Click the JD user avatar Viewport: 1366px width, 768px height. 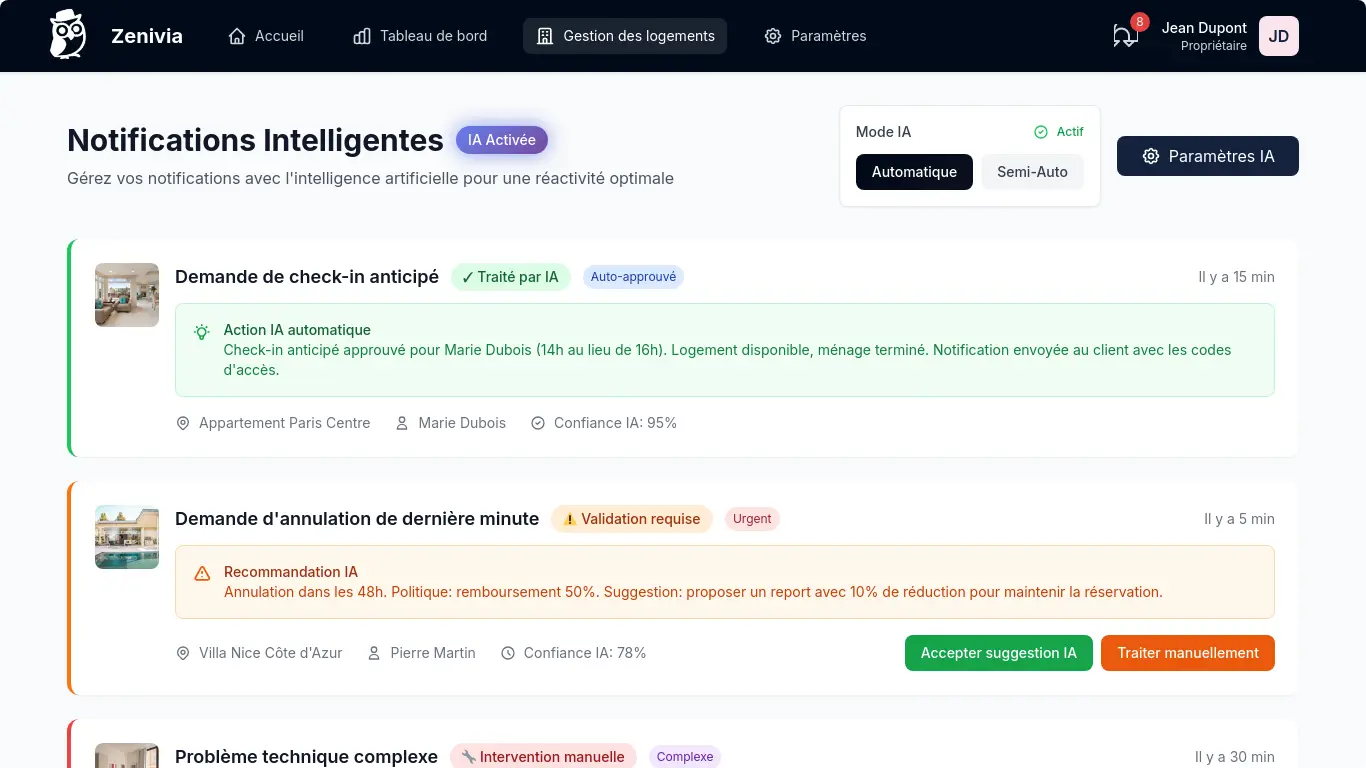point(1278,36)
